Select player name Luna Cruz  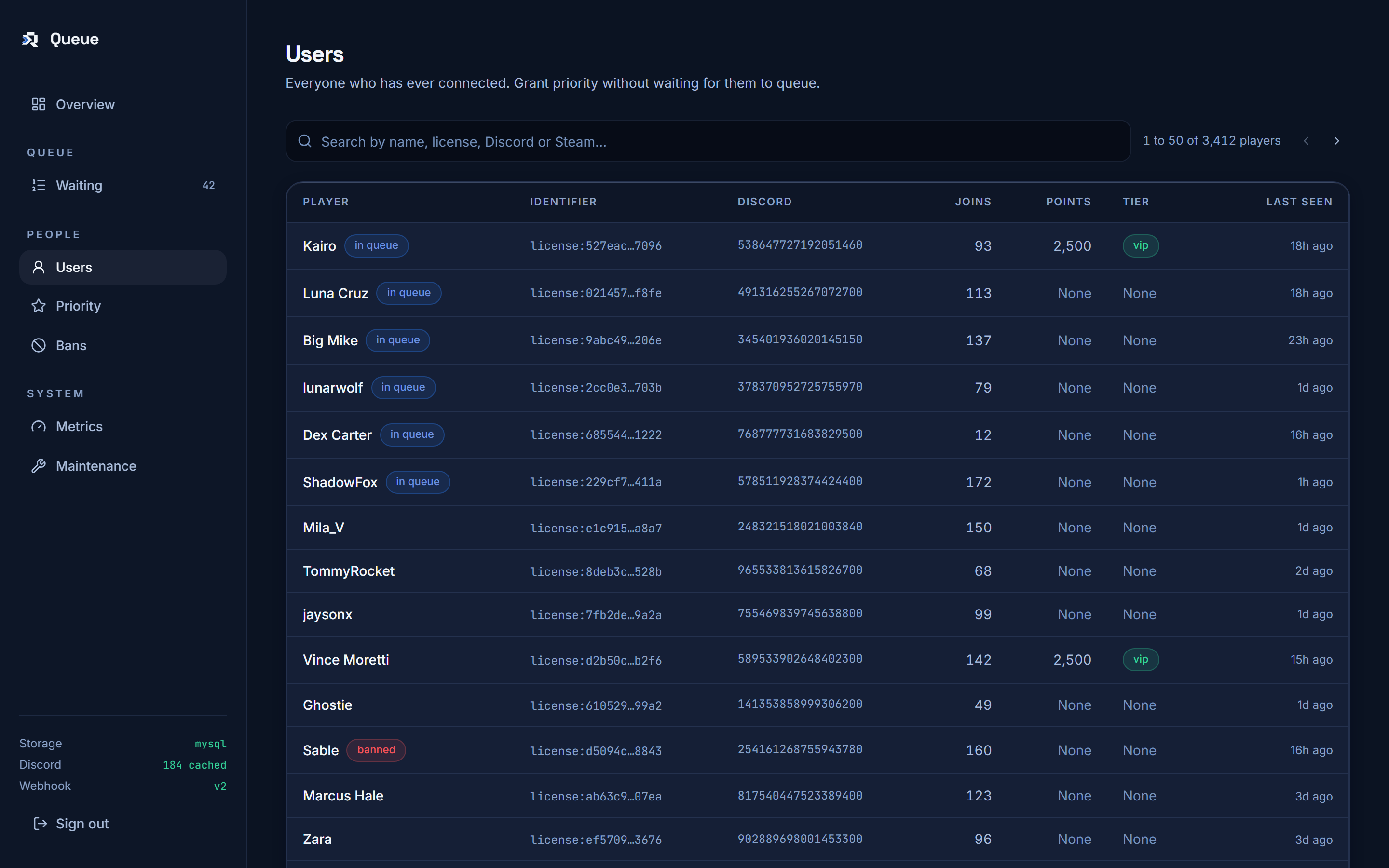[336, 293]
